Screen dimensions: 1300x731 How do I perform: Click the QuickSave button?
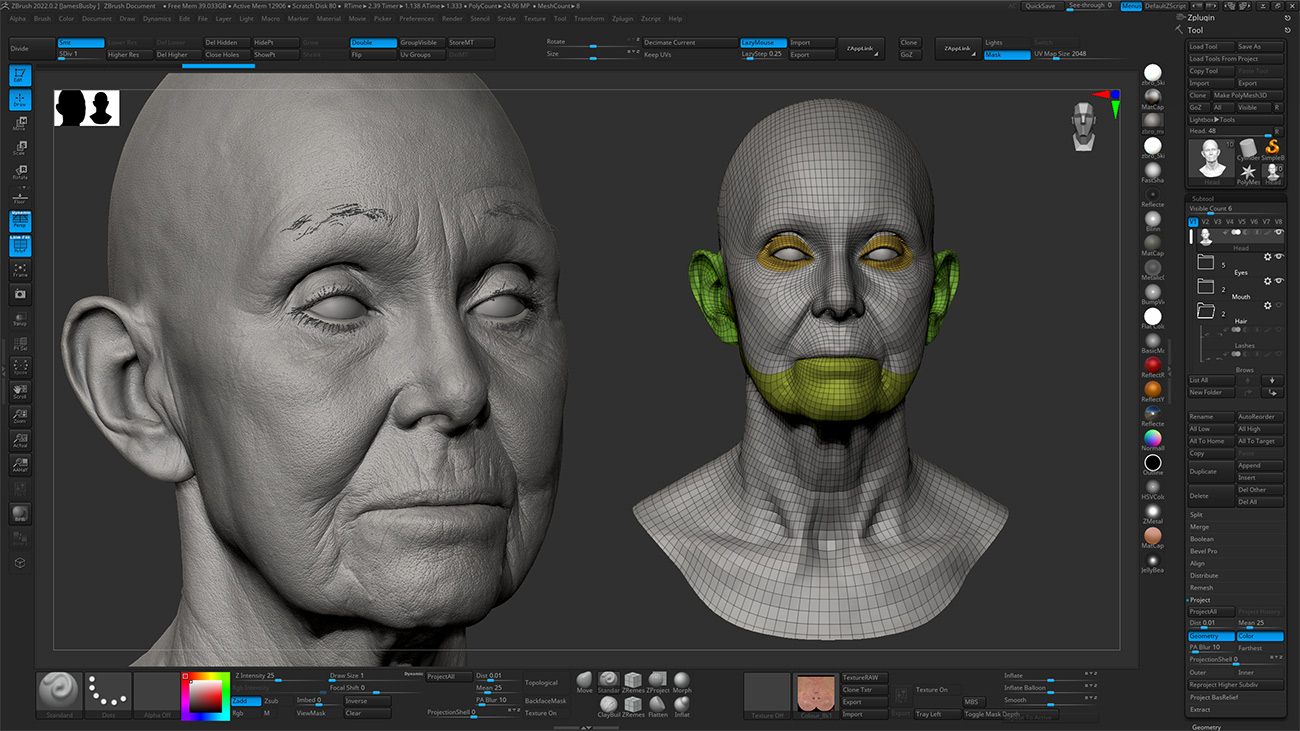click(1040, 6)
